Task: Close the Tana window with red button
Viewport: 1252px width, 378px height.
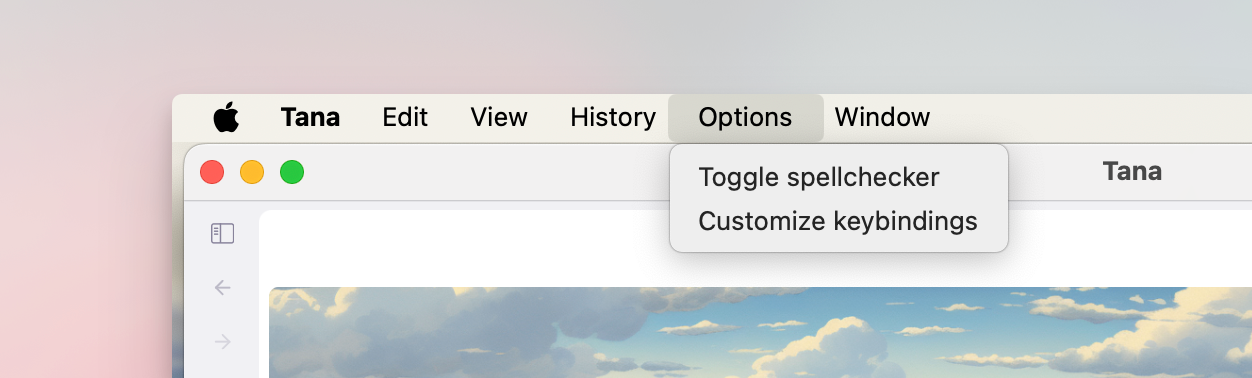Action: (212, 172)
